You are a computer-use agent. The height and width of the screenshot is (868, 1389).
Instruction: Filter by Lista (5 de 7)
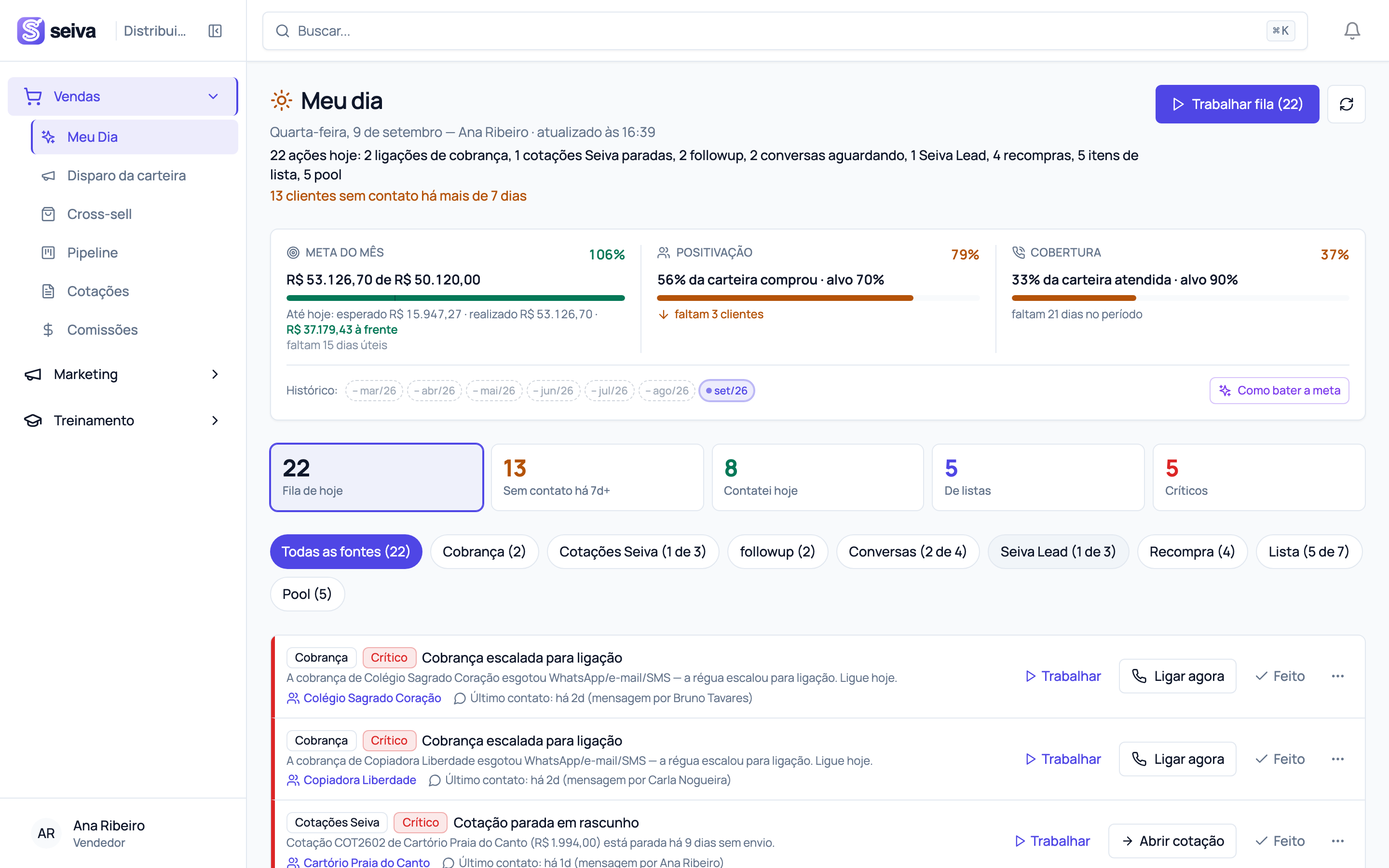[x=1308, y=552]
